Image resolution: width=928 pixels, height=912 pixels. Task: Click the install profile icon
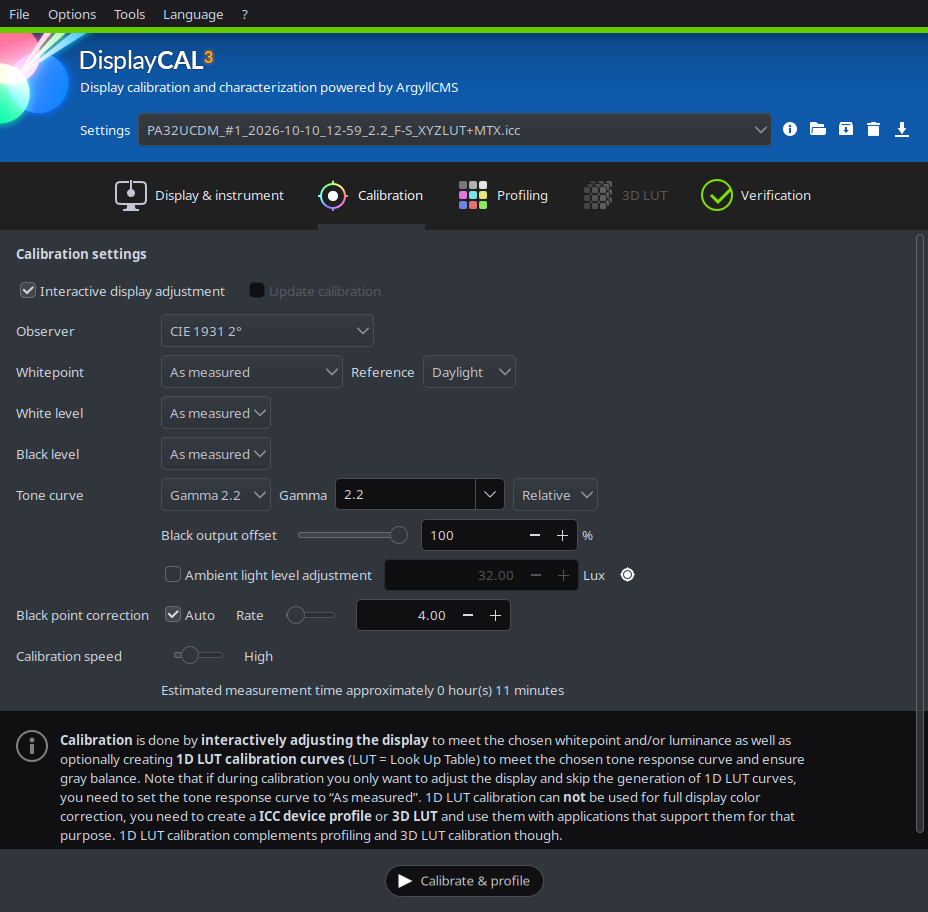846,129
